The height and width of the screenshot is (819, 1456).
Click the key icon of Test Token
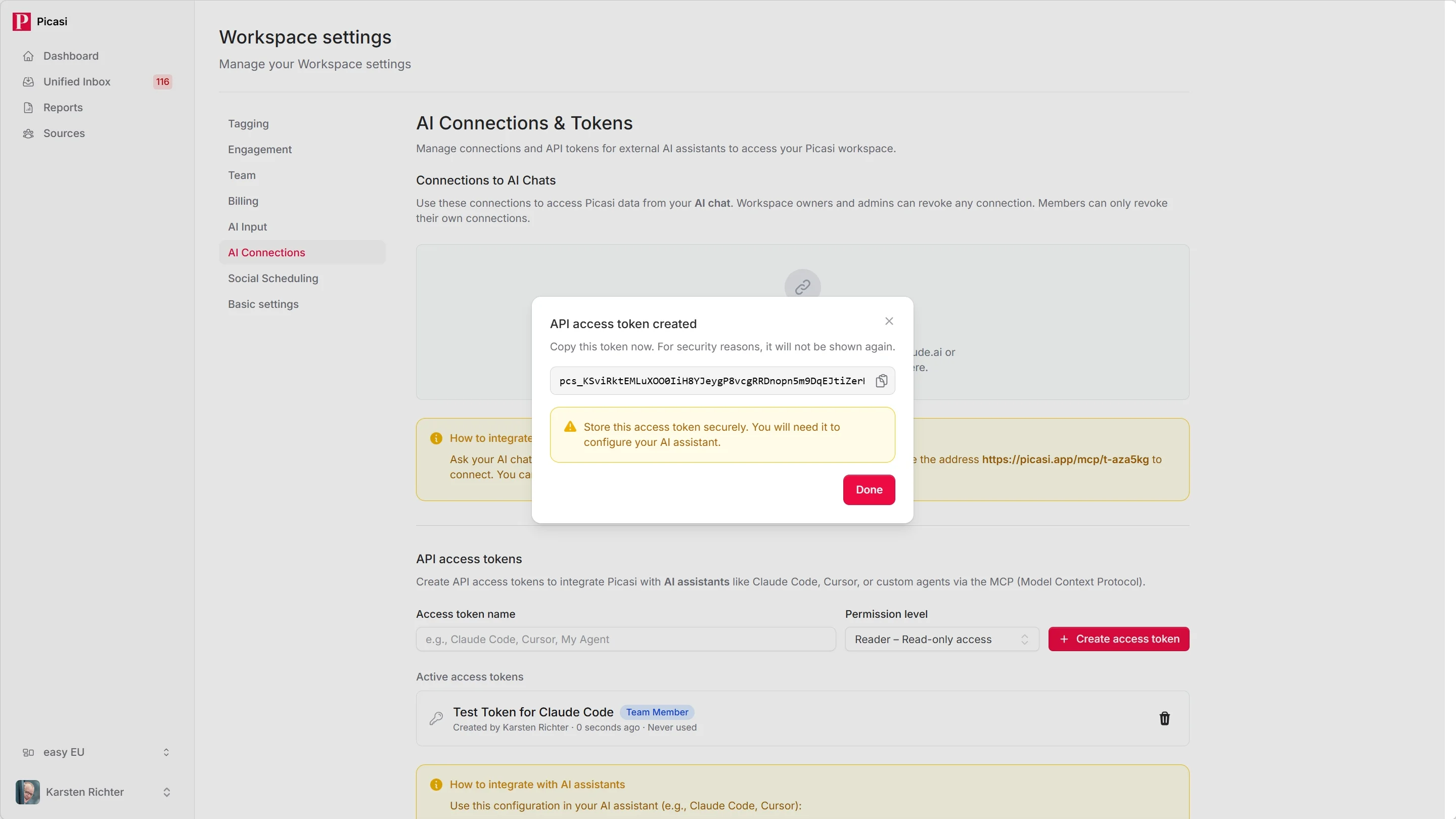436,718
